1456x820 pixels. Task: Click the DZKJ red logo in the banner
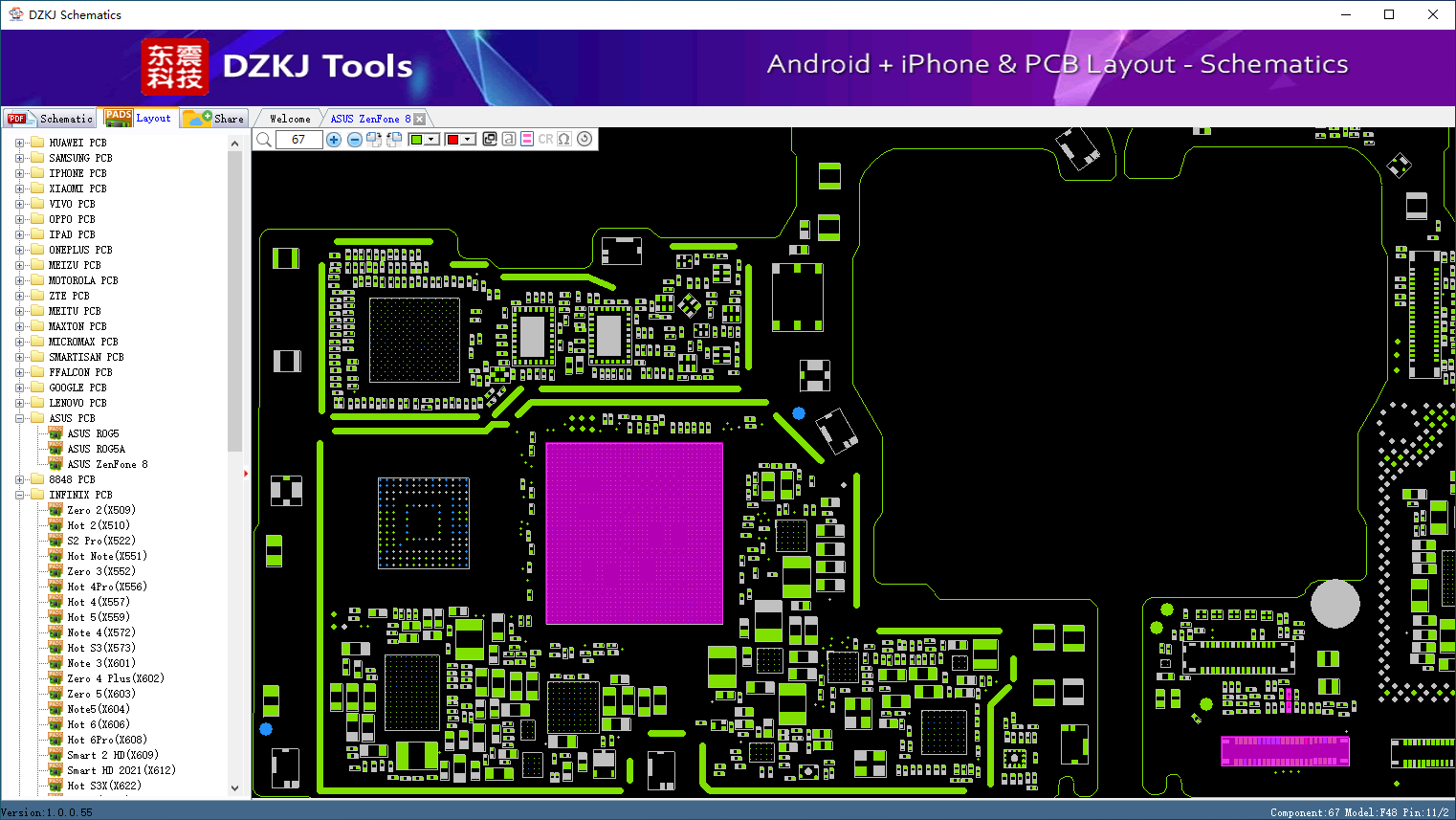click(174, 67)
